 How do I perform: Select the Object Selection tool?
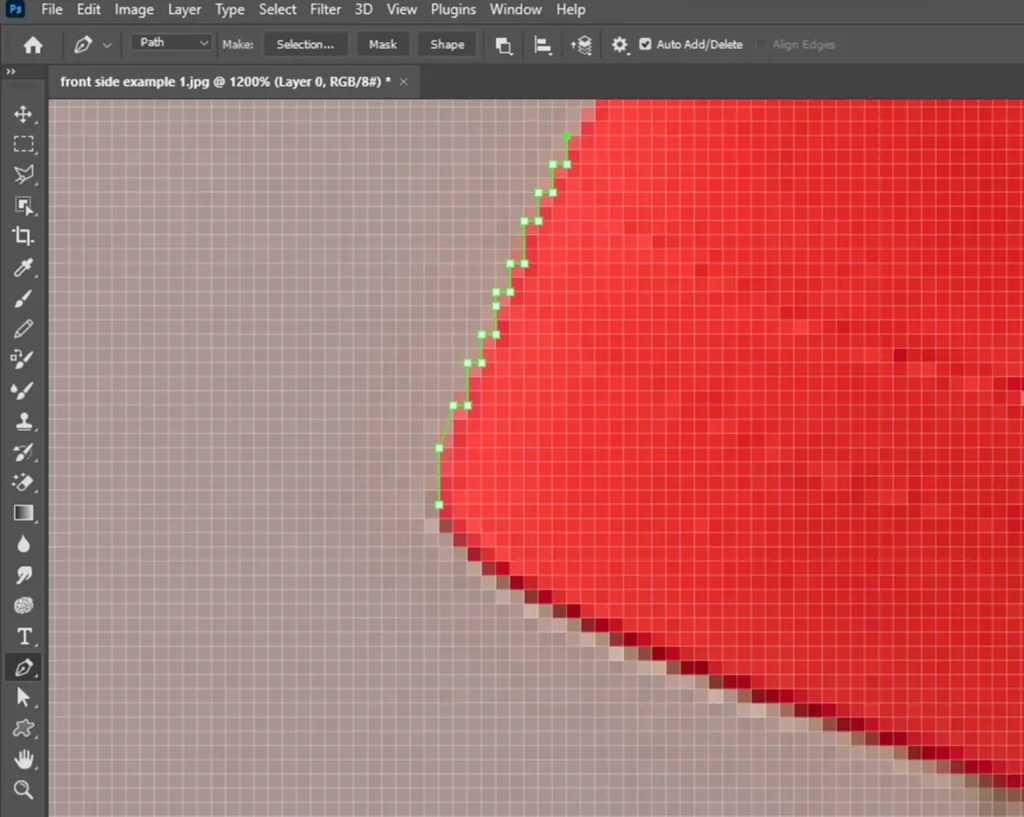tap(24, 206)
